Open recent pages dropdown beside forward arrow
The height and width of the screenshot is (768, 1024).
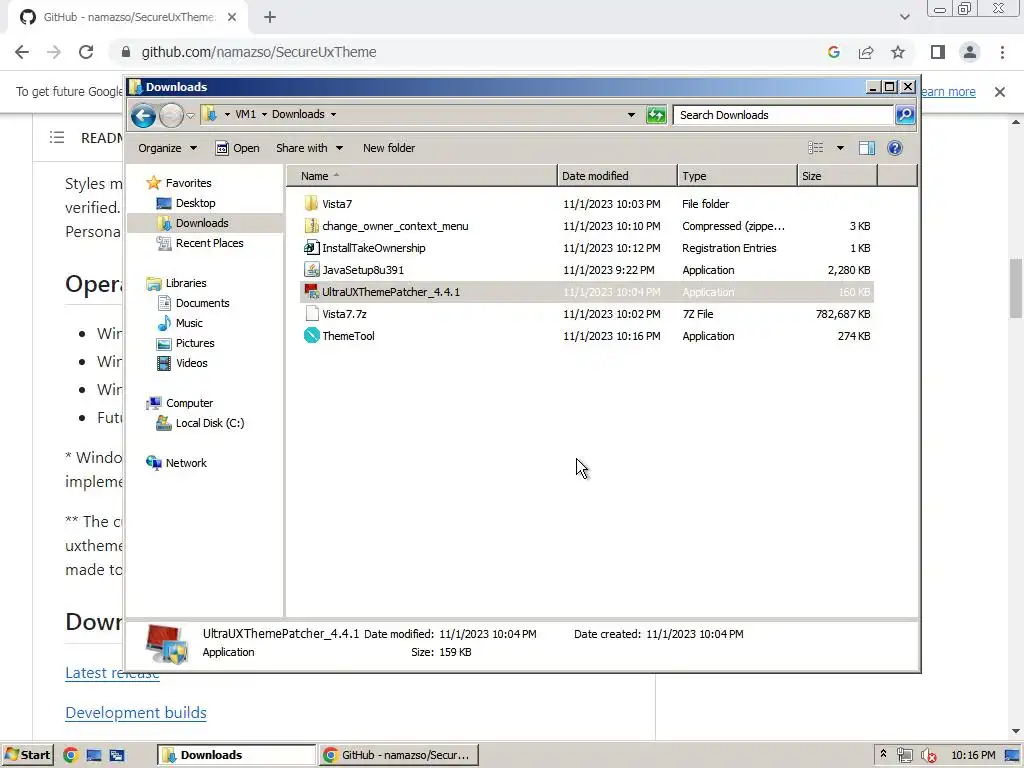(190, 116)
